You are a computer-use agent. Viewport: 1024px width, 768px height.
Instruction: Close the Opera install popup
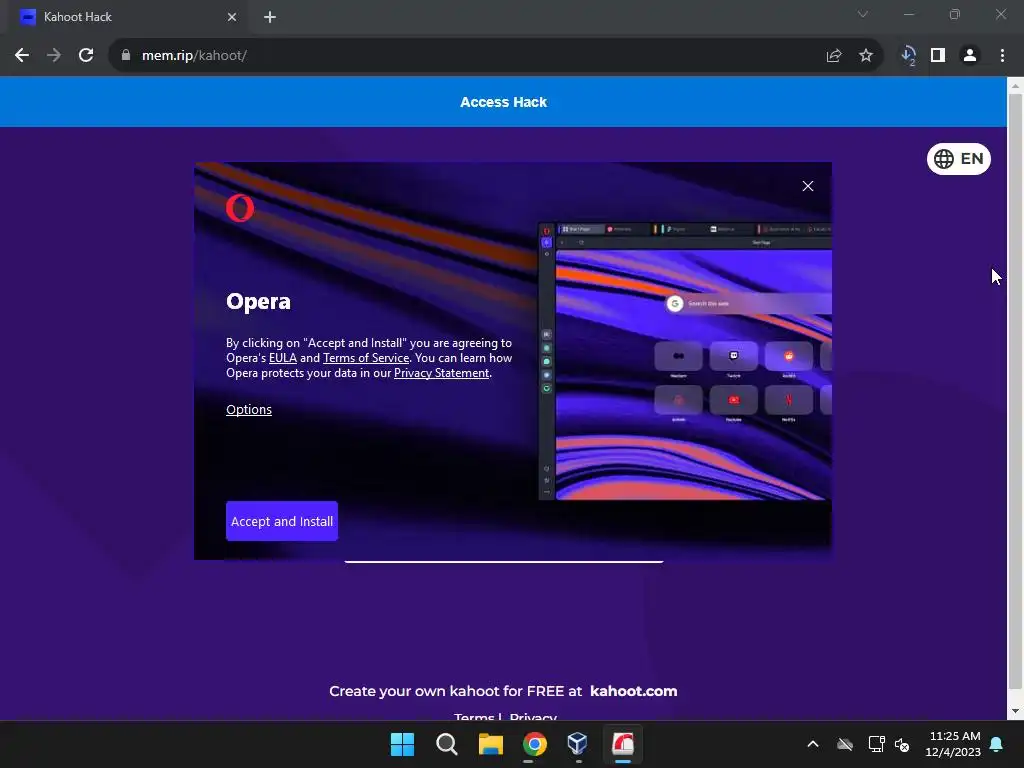coord(808,186)
